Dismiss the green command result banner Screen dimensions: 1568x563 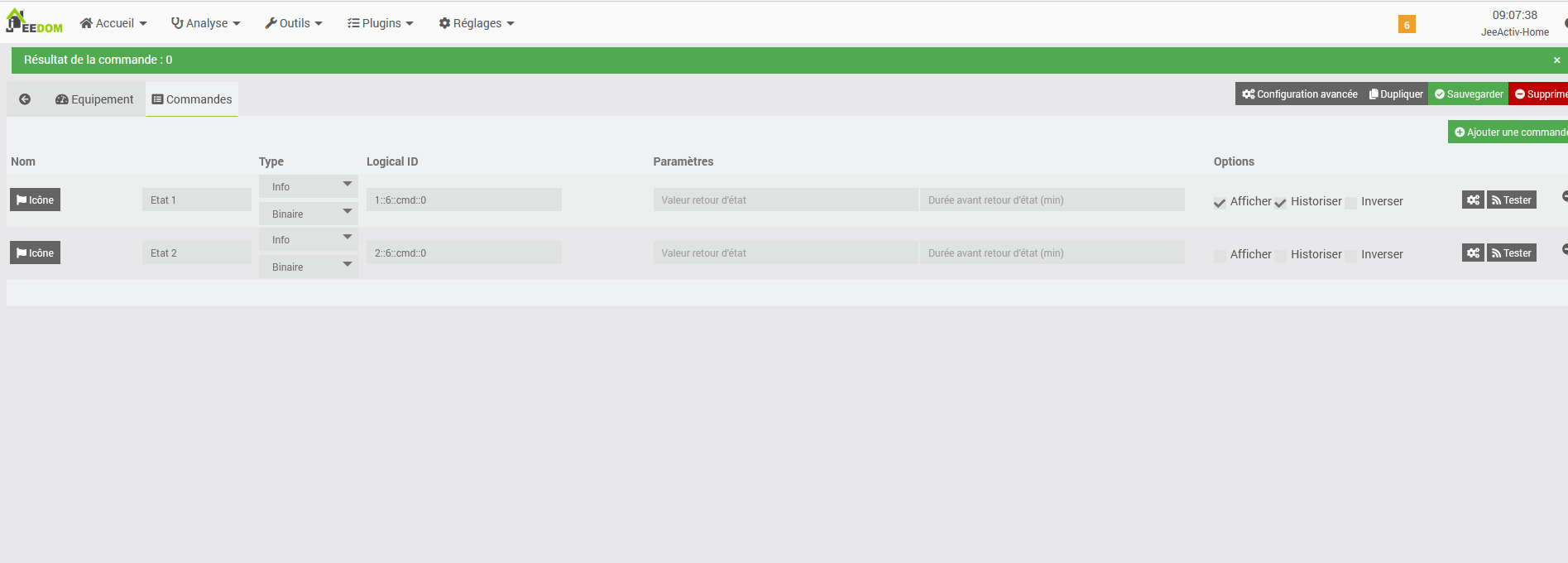(1556, 60)
